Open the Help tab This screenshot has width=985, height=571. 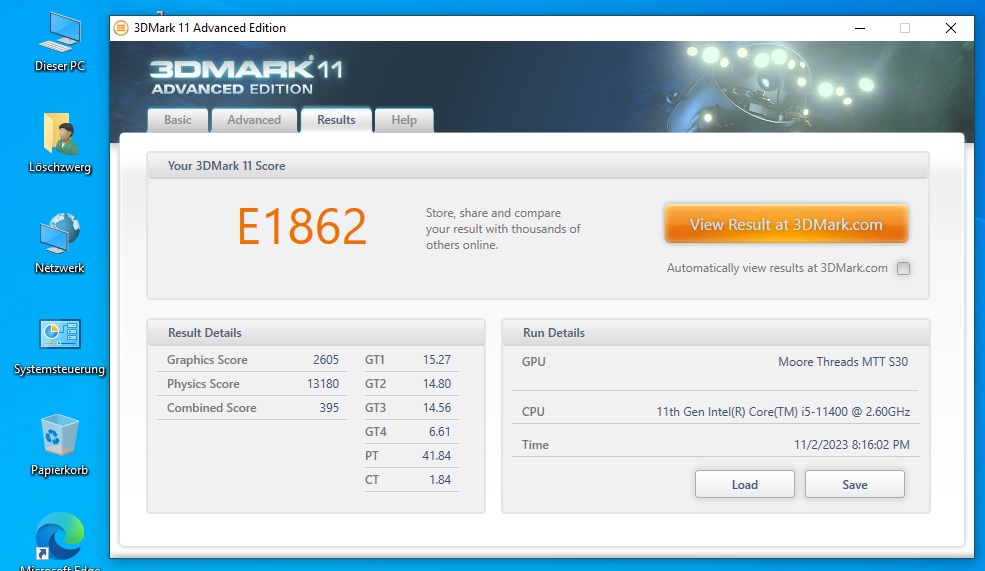click(x=404, y=120)
